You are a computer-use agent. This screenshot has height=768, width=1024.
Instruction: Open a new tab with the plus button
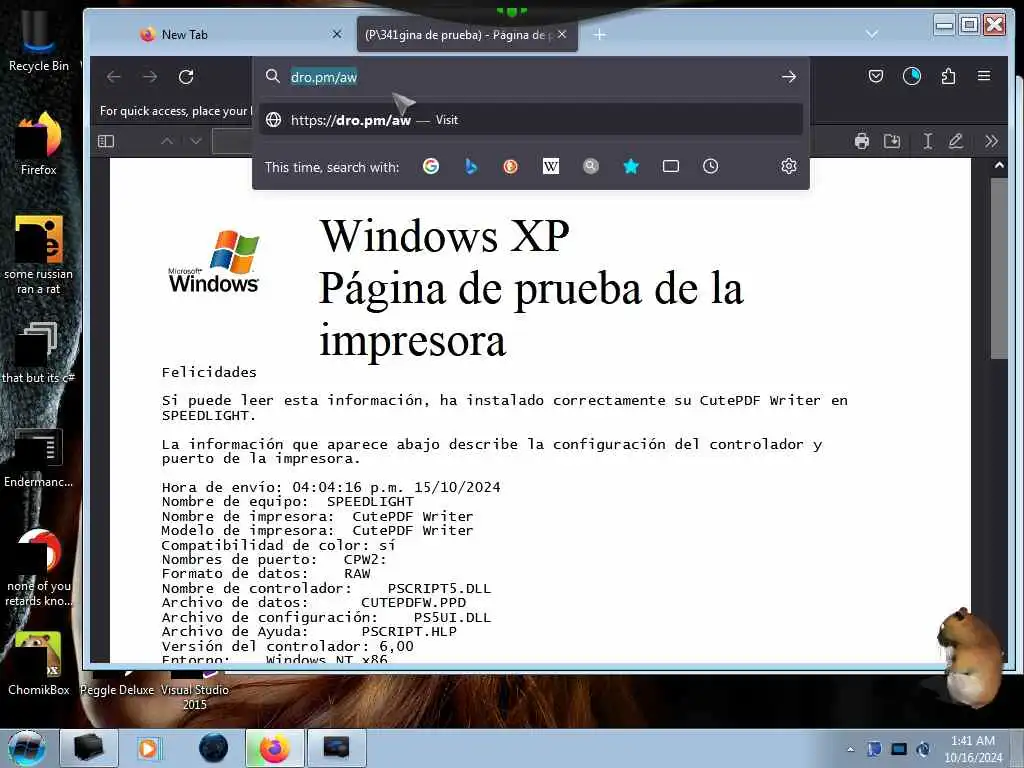(600, 35)
